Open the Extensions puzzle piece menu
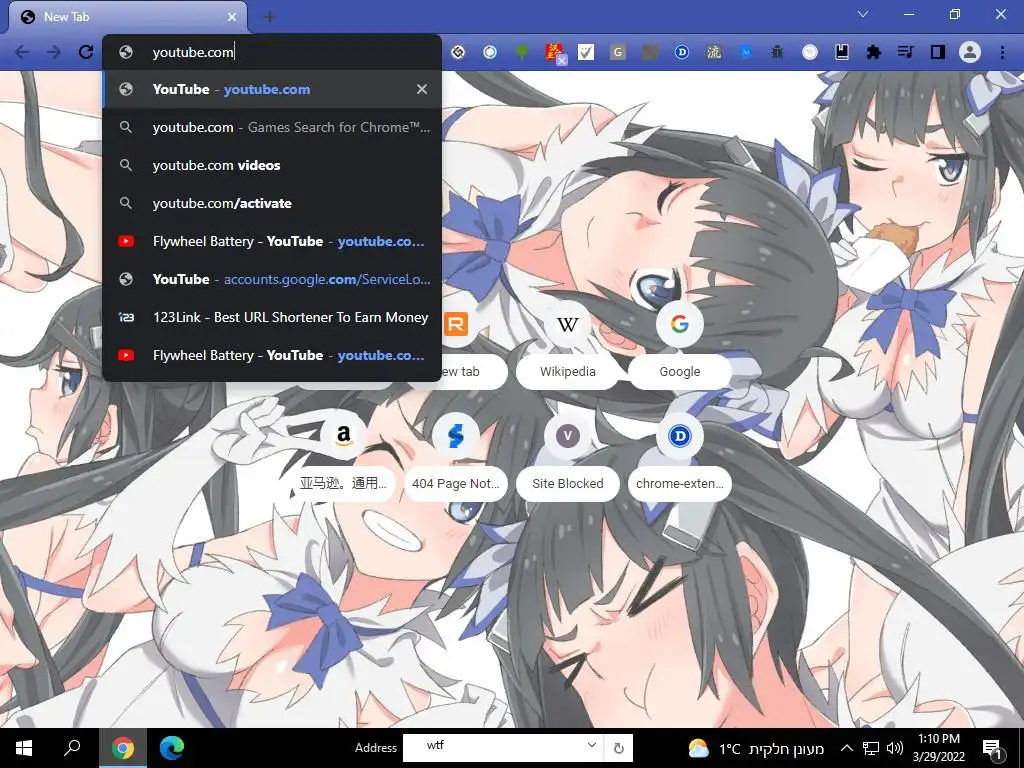The image size is (1024, 768). [874, 52]
